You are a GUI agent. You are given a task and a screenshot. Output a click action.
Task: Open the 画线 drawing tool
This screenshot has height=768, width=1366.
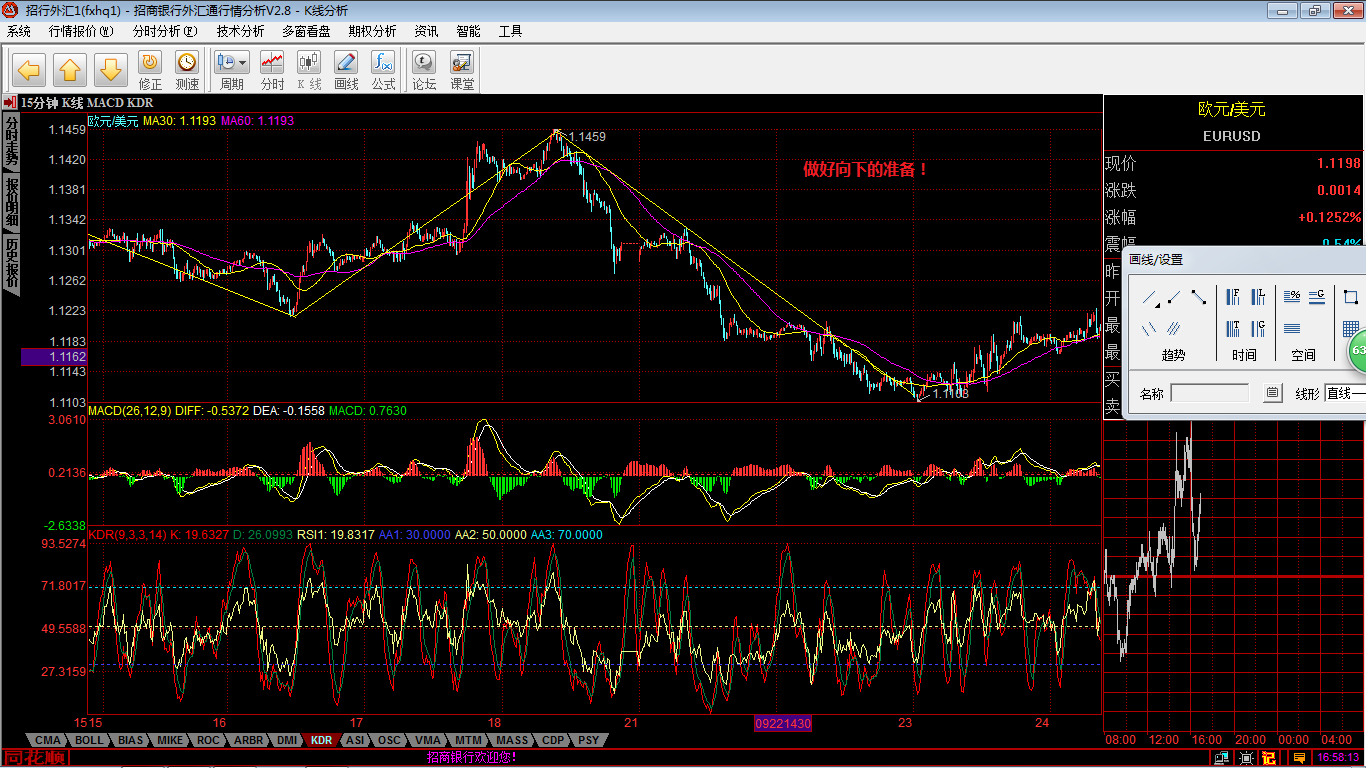(x=346, y=70)
